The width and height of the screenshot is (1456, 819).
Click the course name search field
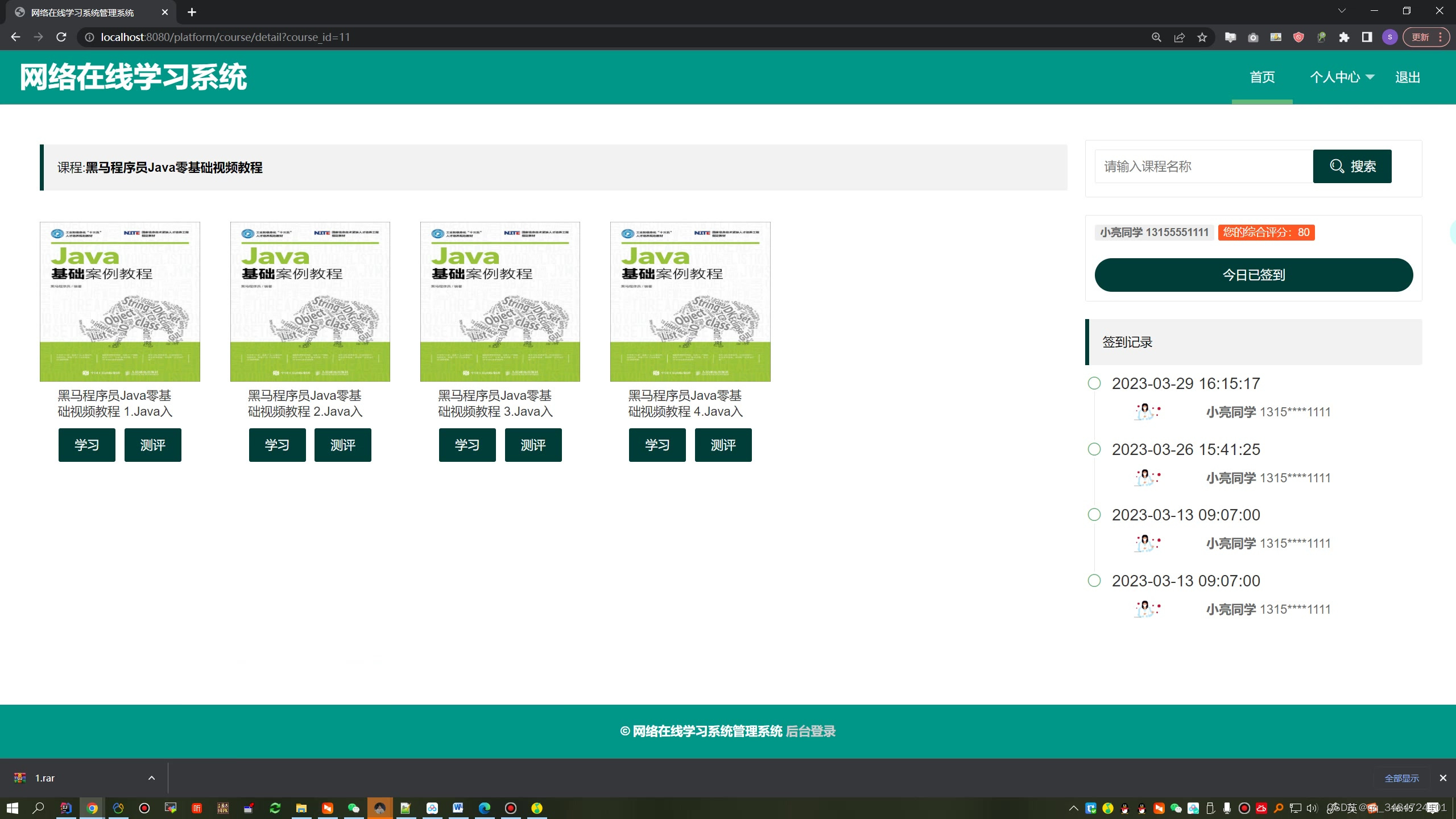1203,166
